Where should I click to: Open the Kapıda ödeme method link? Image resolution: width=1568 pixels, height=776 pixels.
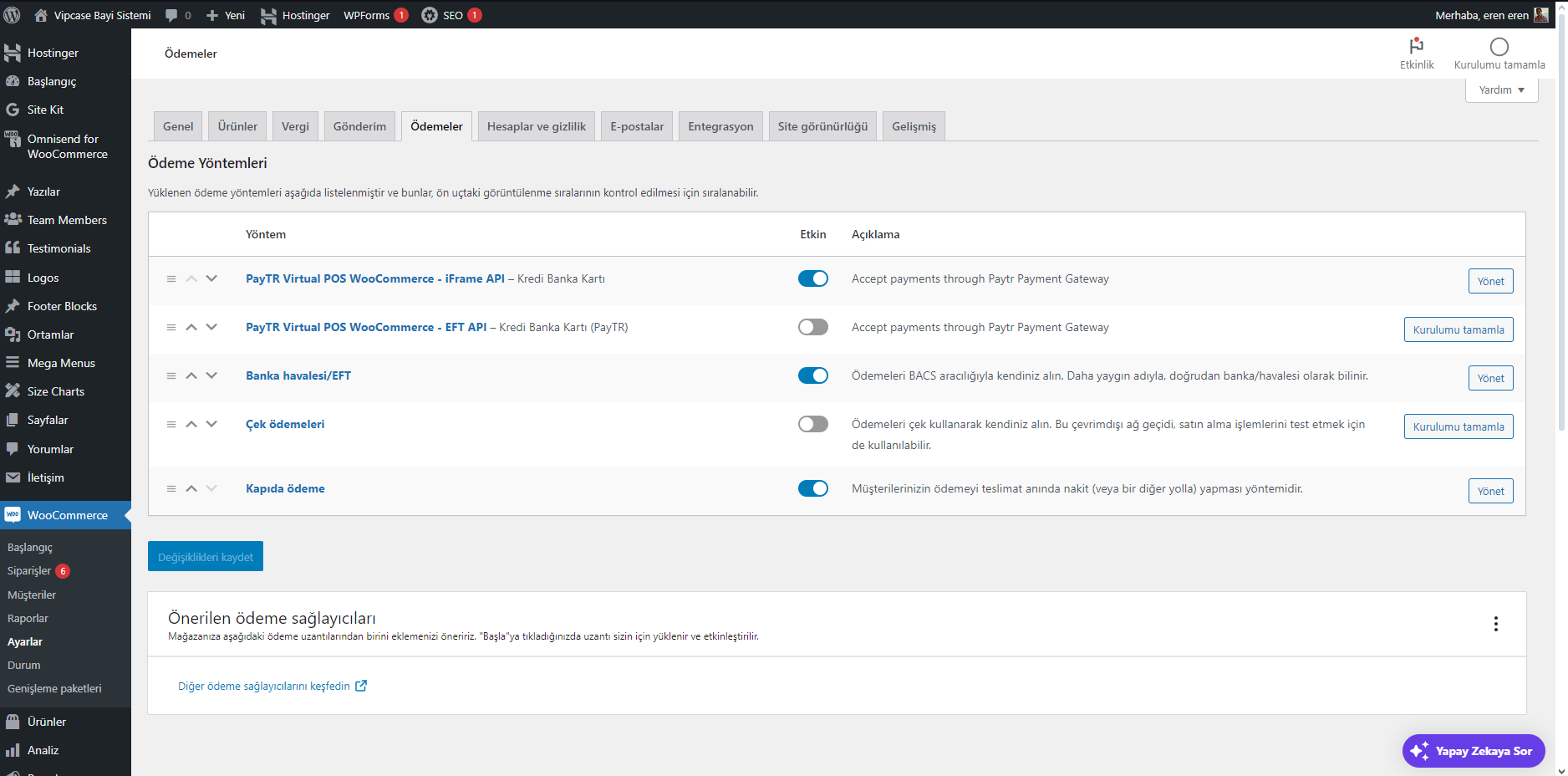pos(285,488)
